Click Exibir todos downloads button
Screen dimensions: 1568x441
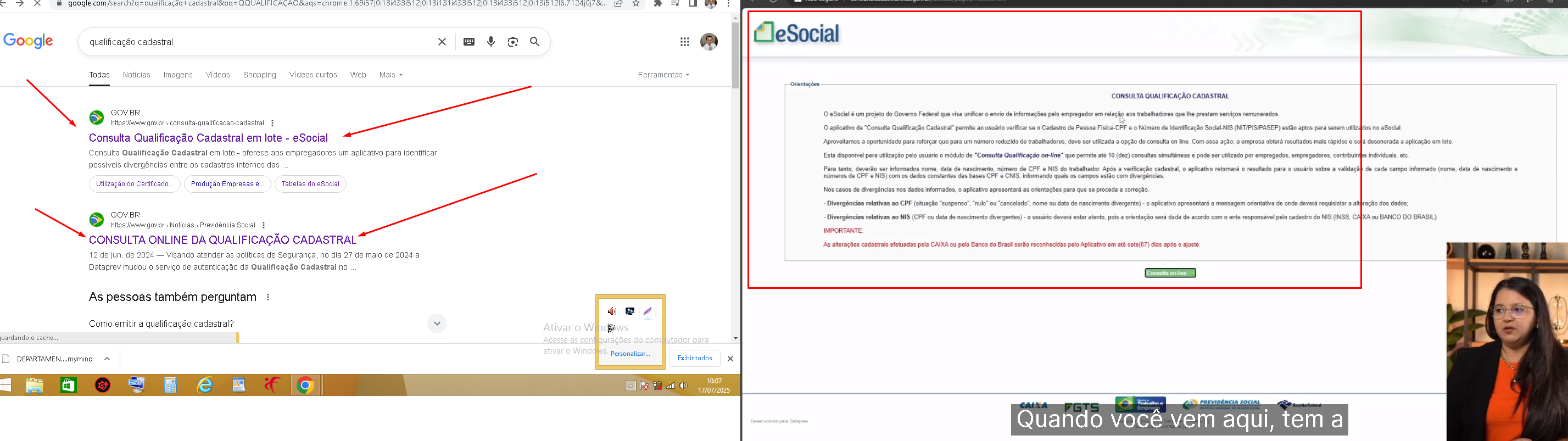[x=695, y=358]
